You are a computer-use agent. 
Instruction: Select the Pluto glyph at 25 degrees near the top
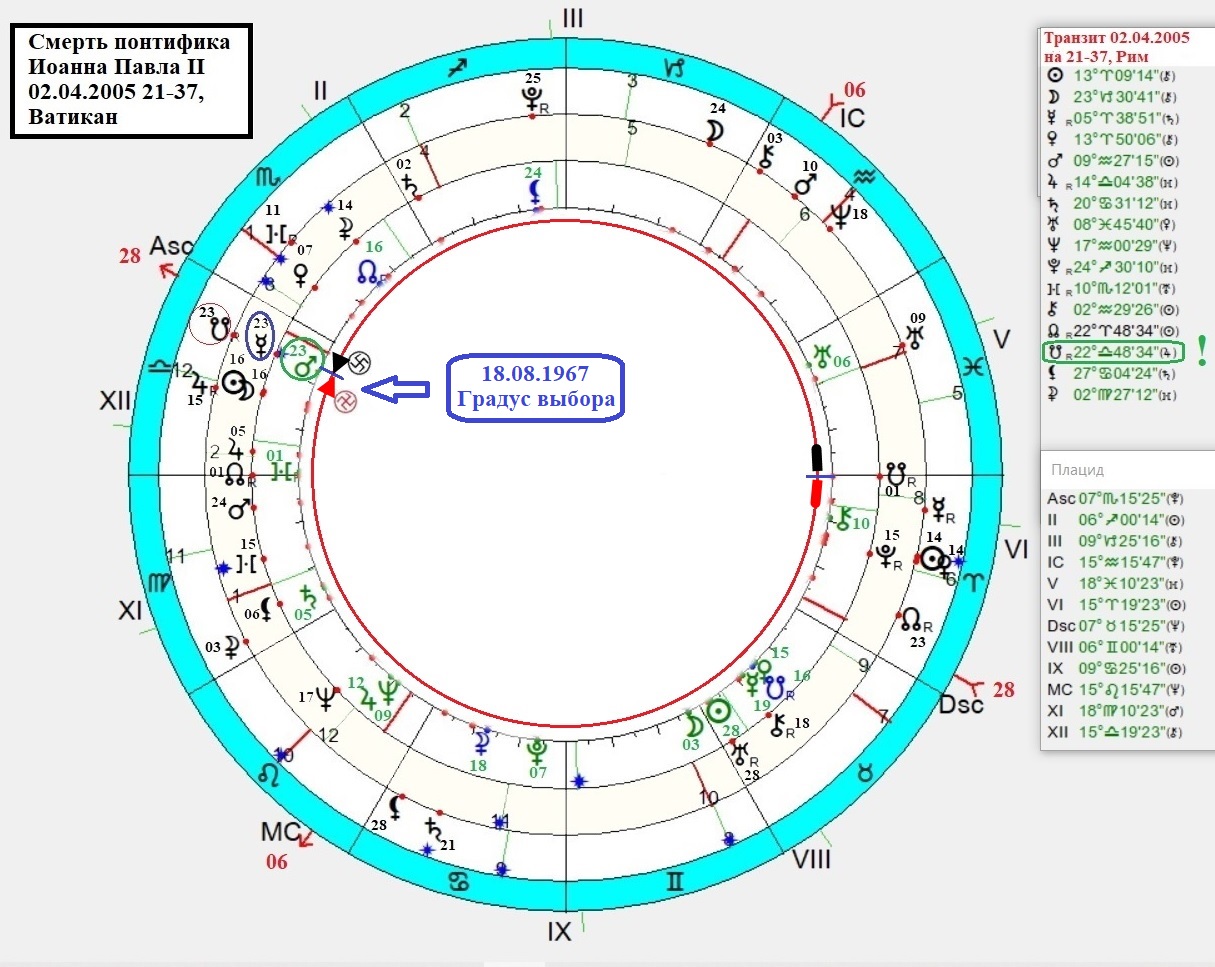(531, 98)
